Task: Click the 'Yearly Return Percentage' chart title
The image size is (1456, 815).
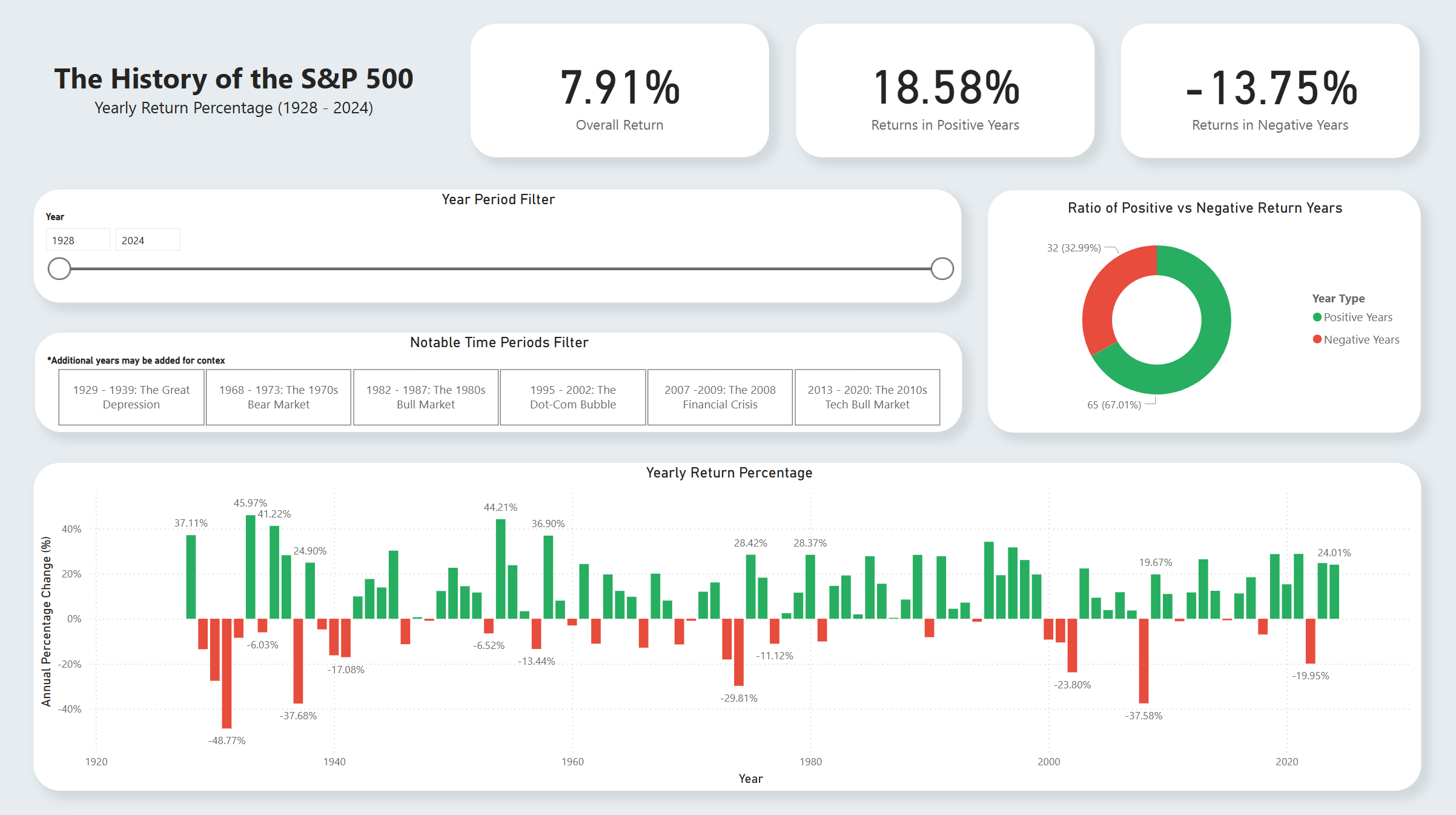Action: coord(729,473)
